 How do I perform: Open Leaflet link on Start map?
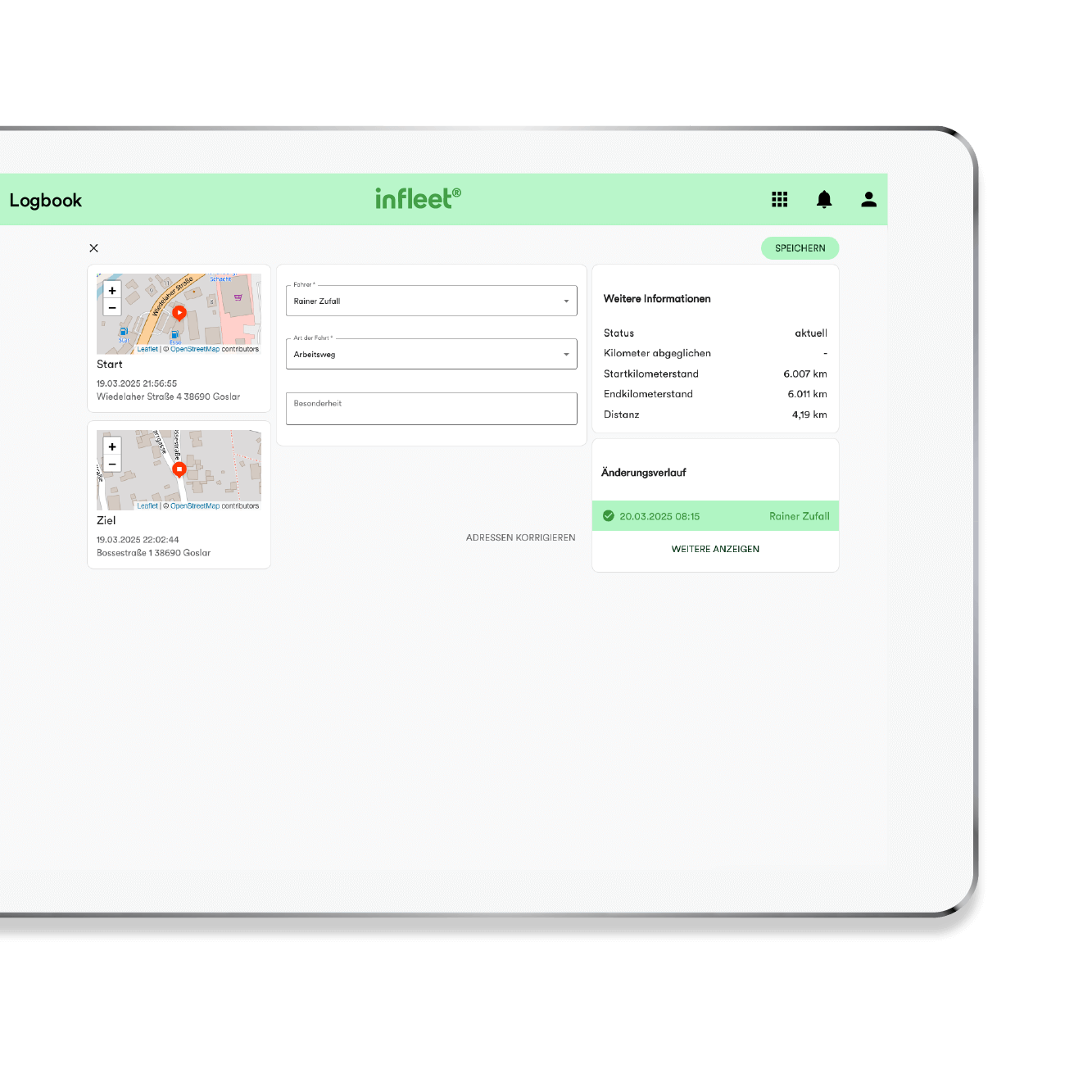click(x=147, y=349)
